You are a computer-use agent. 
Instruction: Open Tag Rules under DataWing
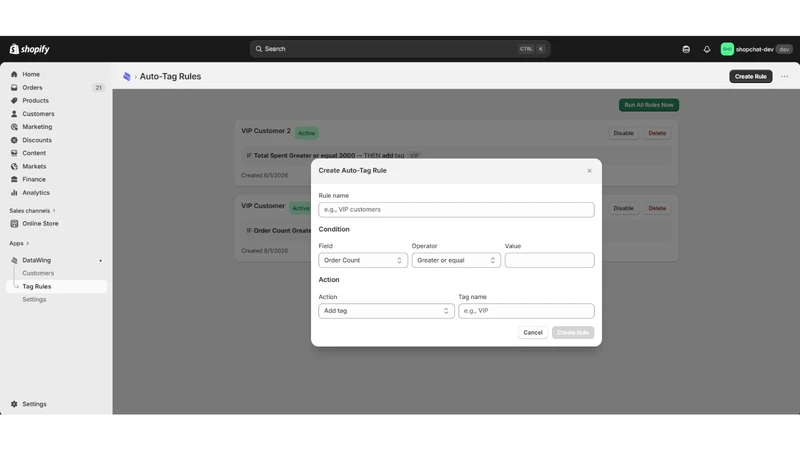point(37,287)
